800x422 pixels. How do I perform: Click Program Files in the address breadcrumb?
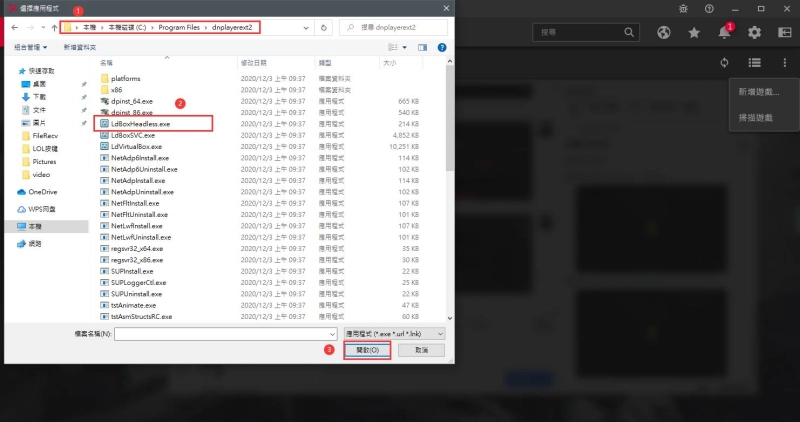[x=179, y=28]
